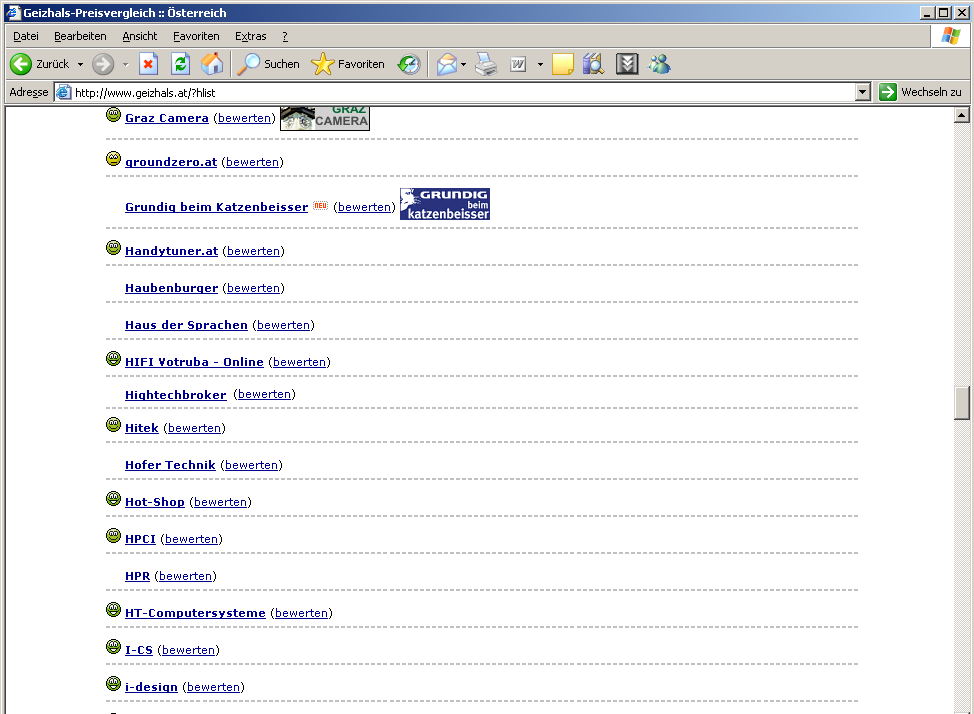Click the dark double-chevron toolbar icon

[627, 64]
